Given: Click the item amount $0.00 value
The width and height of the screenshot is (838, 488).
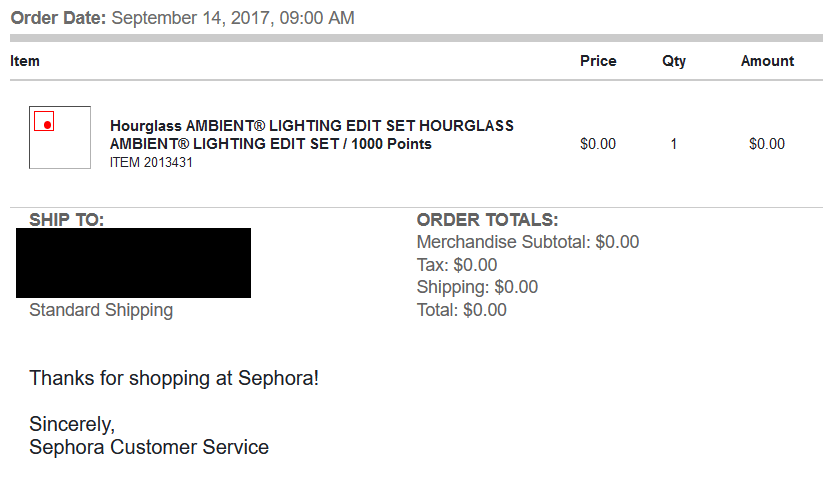Looking at the screenshot, I should coord(767,144).
